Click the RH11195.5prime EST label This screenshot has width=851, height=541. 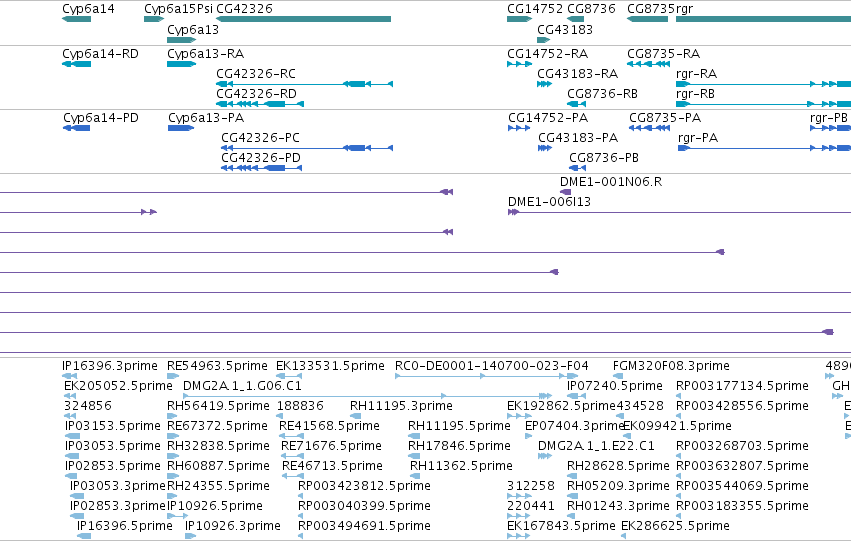(459, 426)
